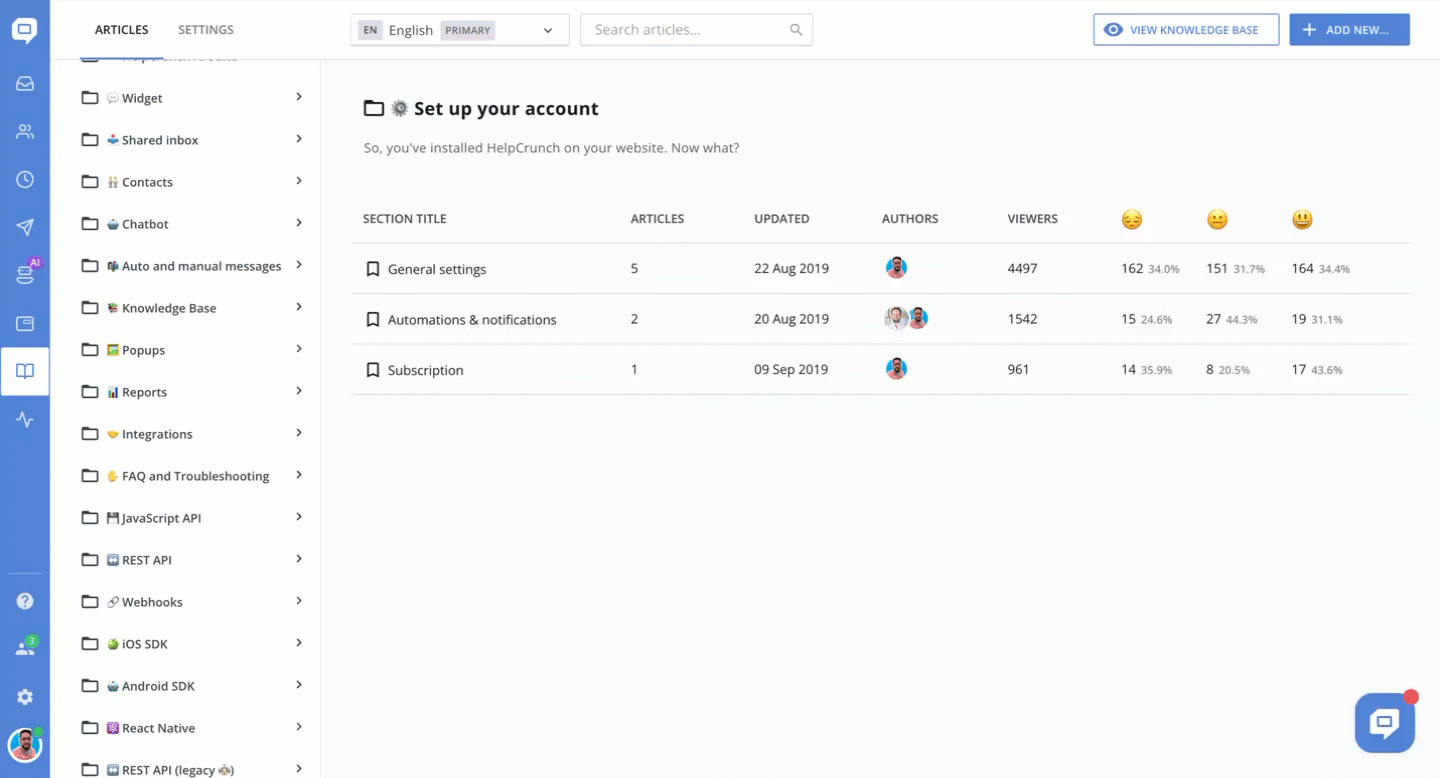The image size is (1440, 778).
Task: Open the language selector dropdown
Action: [x=459, y=30]
